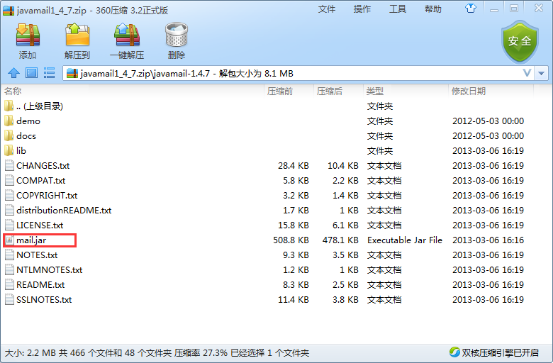This screenshot has width=553, height=363.
Task: Click the 双核压缩引擎 status icon
Action: tap(454, 352)
